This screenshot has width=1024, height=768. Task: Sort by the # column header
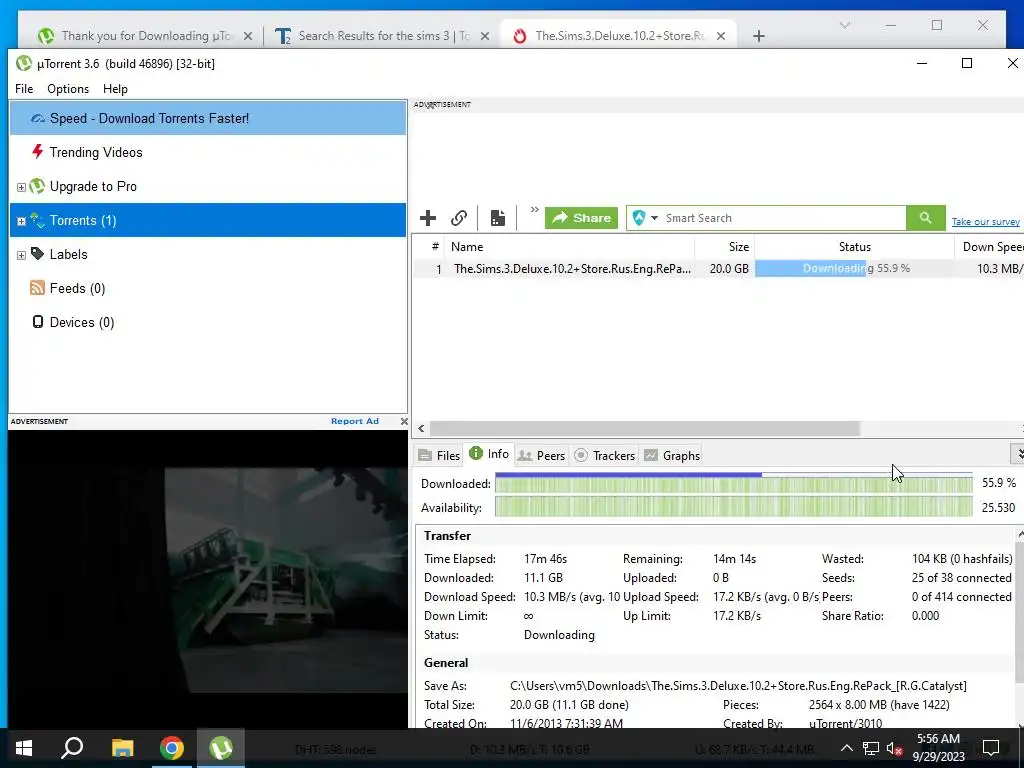pos(435,247)
